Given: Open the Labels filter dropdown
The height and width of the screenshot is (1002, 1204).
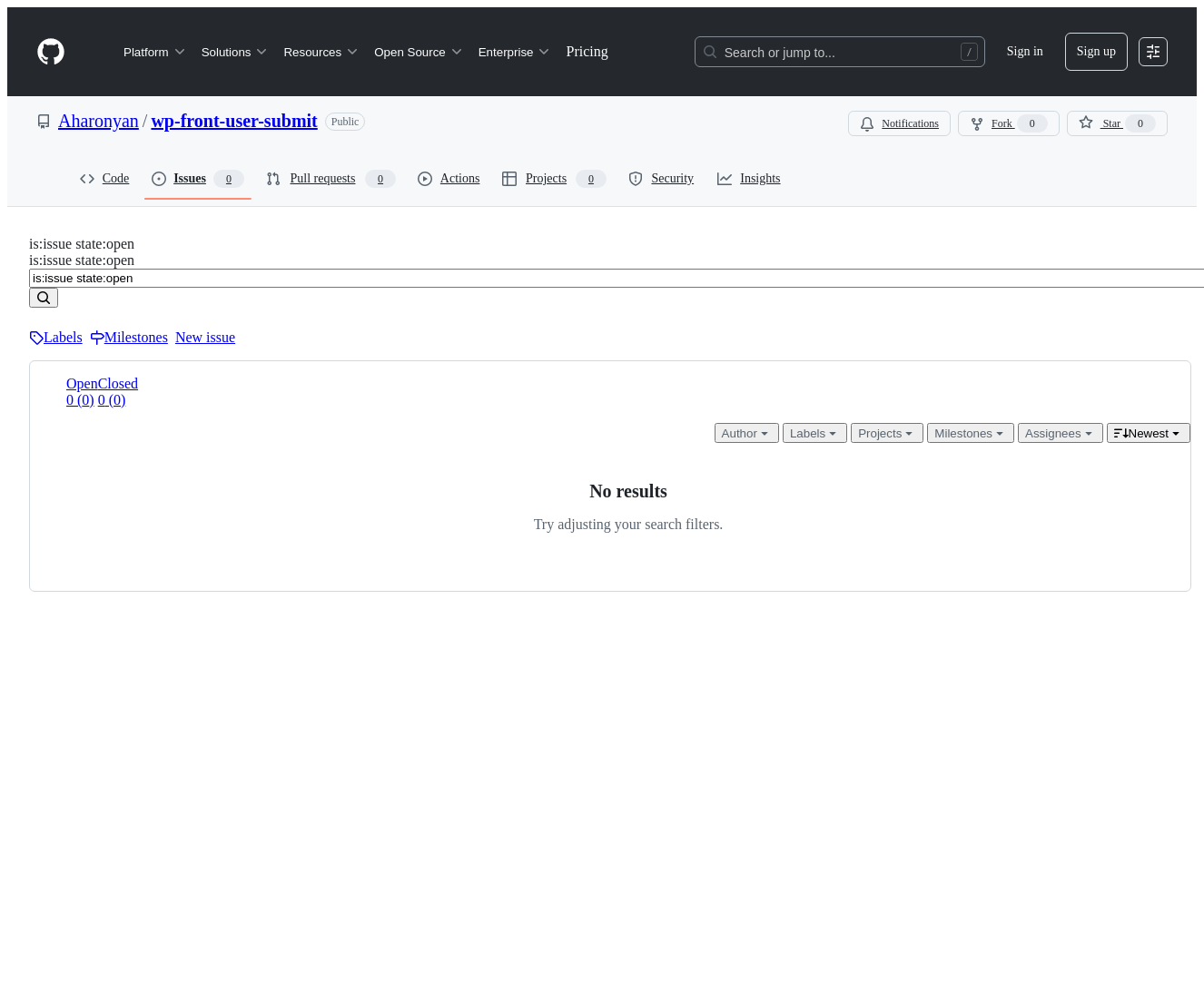Looking at the screenshot, I should (814, 434).
